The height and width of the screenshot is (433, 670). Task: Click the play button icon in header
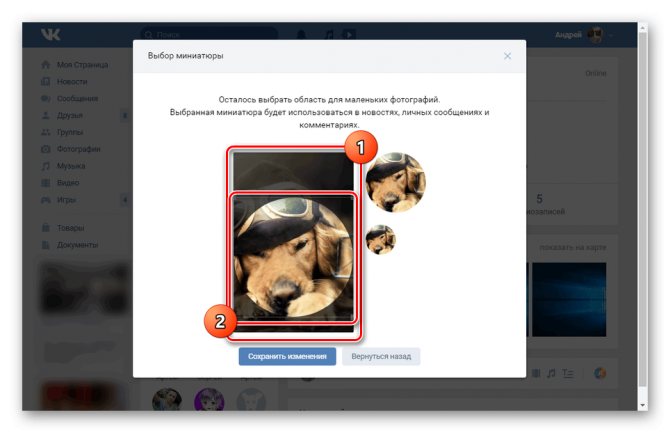[349, 34]
